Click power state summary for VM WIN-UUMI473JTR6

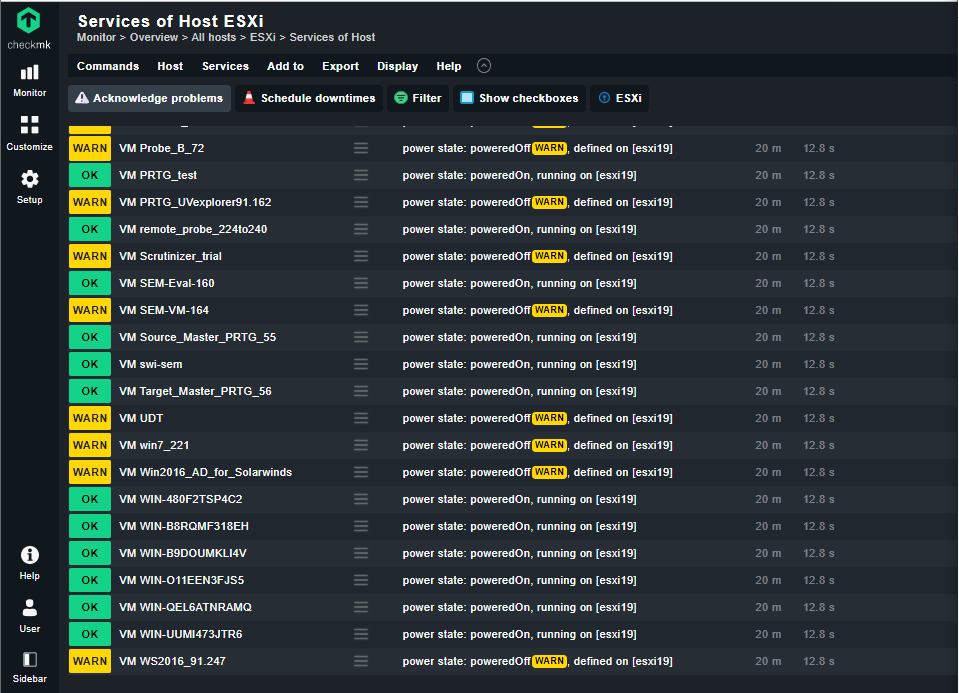click(x=519, y=634)
